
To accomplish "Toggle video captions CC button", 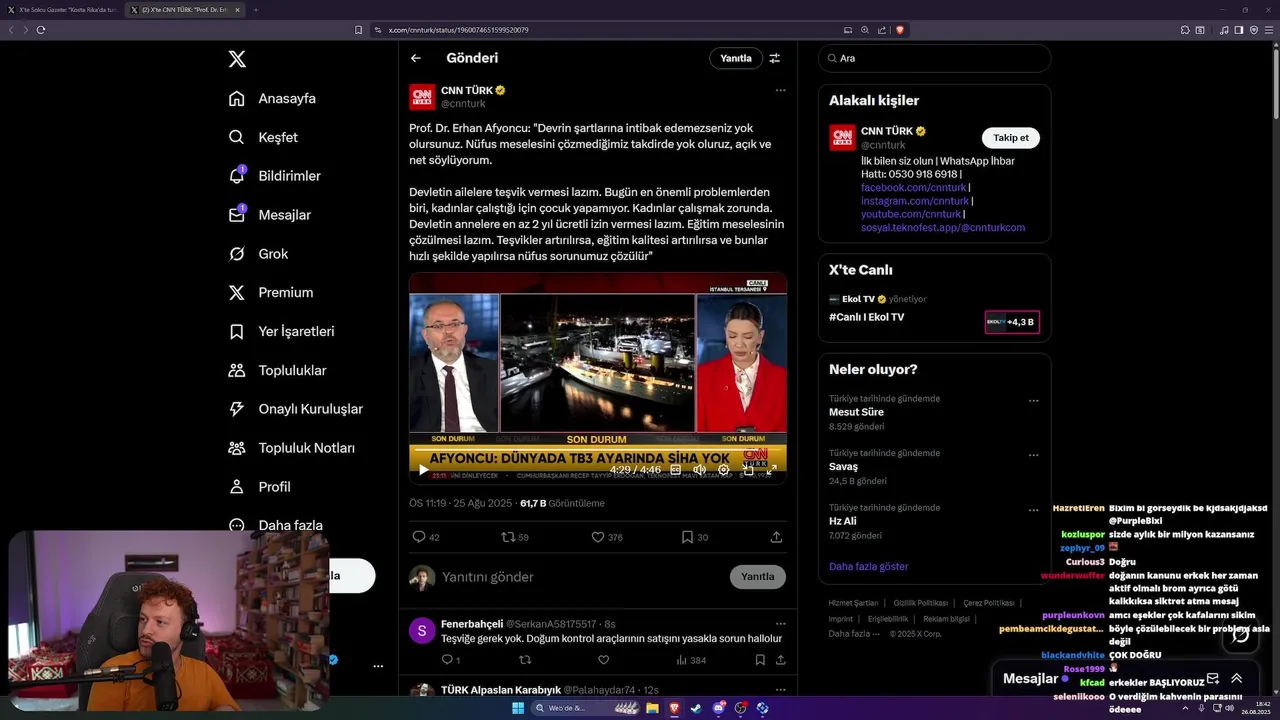I will point(676,469).
